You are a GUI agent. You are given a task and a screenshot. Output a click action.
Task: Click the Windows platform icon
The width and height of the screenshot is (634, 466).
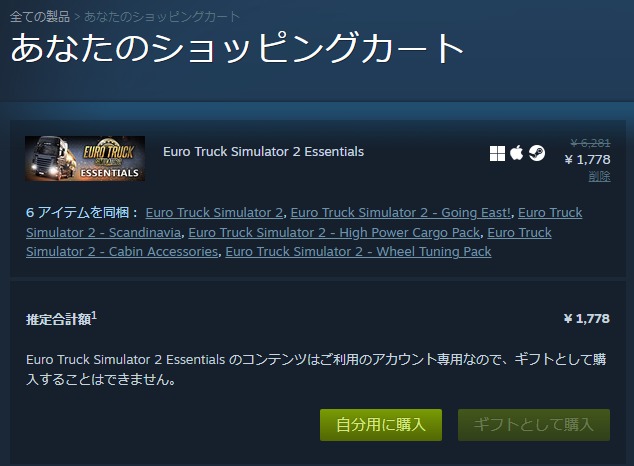point(497,153)
